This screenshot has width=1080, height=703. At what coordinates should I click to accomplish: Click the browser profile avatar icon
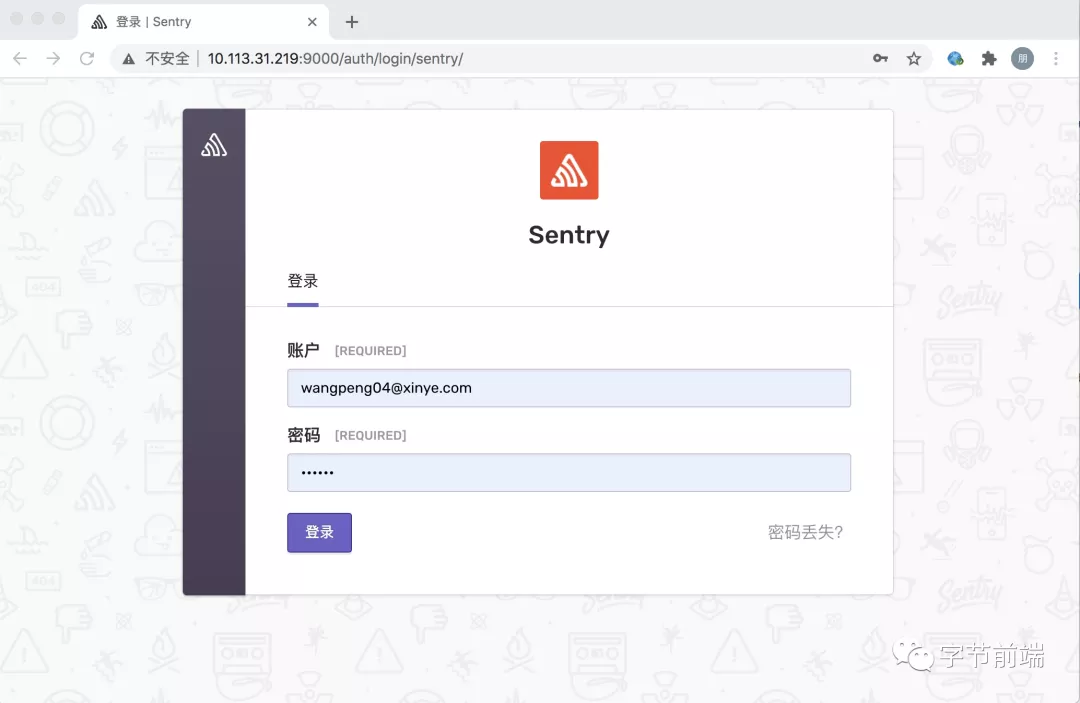(x=1022, y=58)
